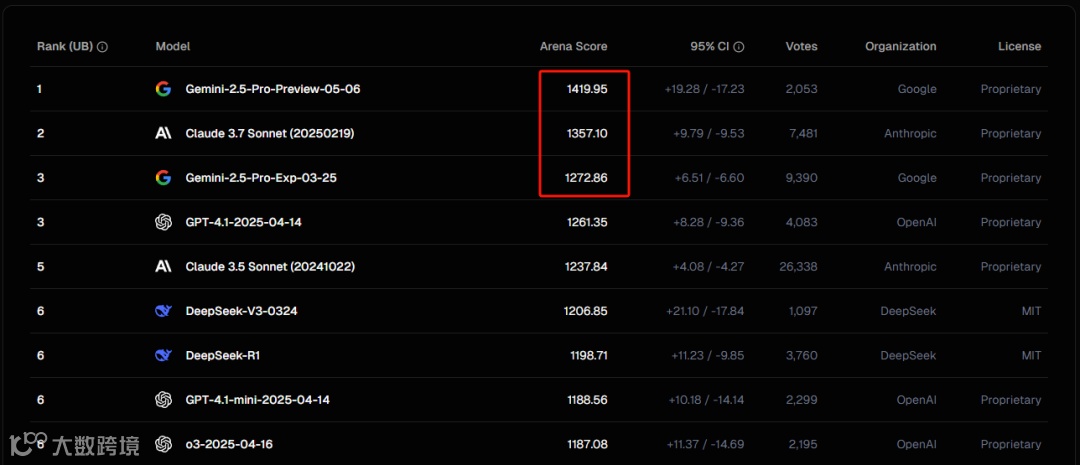The image size is (1080, 465).
Task: Click the votes count 3,760
Action: point(802,355)
